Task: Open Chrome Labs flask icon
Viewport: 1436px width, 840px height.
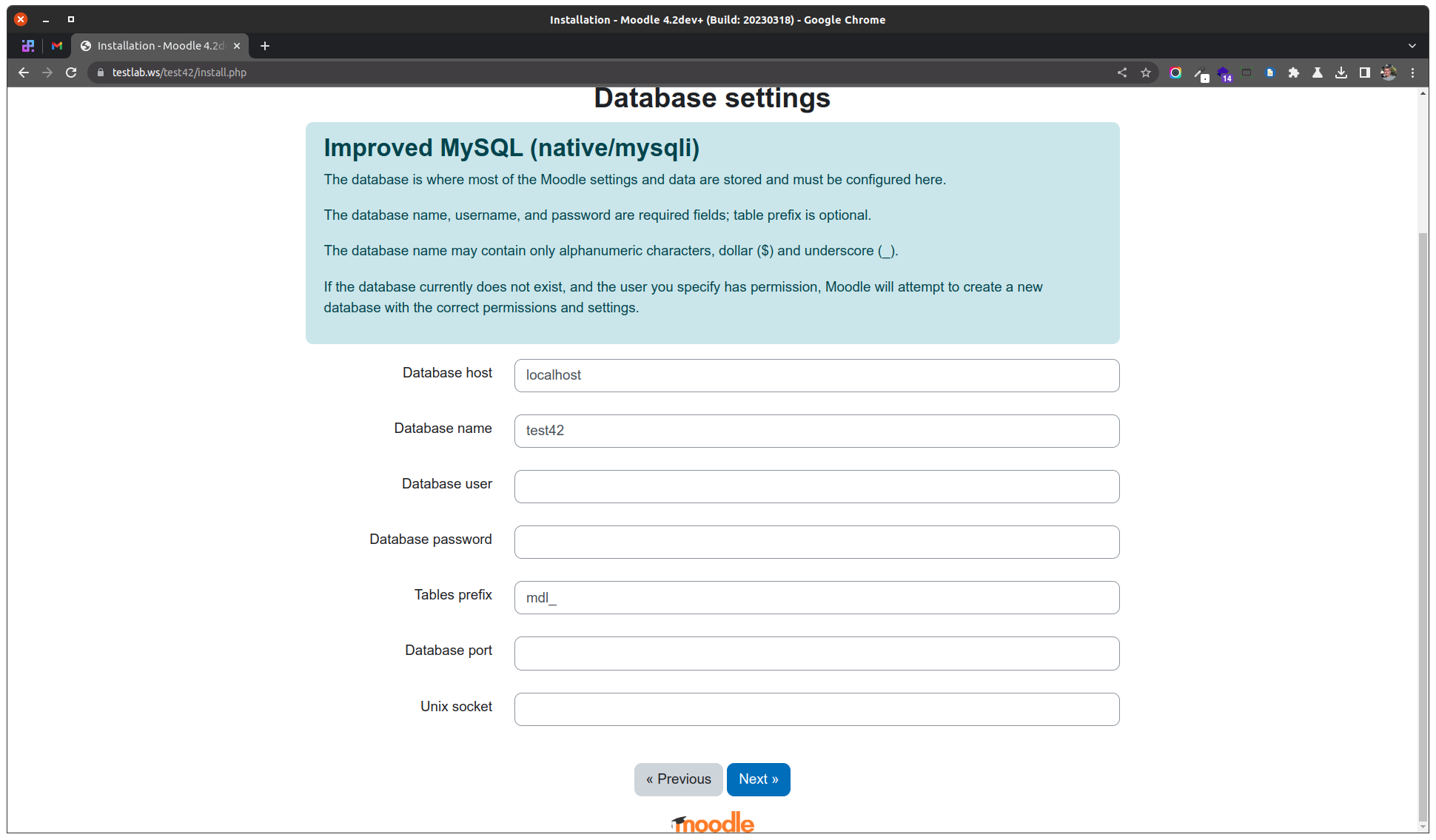Action: [x=1318, y=73]
